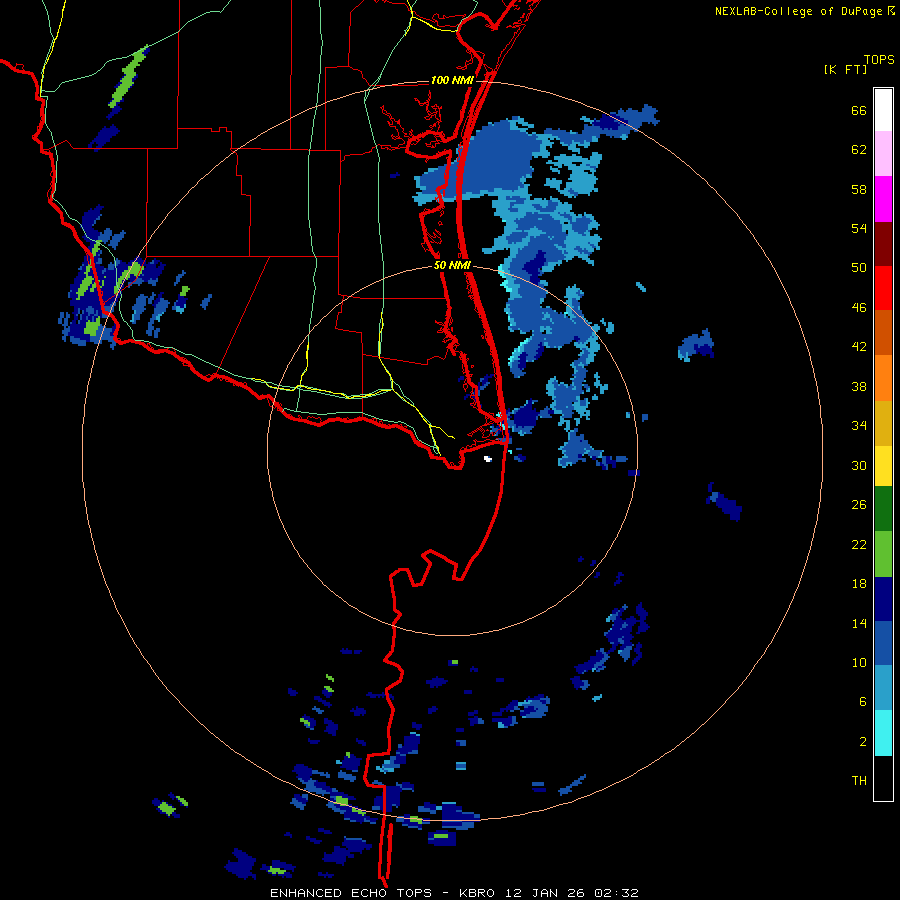The height and width of the screenshot is (900, 900).
Task: Click the gold 34-38 kft legend swatch
Action: pos(883,424)
